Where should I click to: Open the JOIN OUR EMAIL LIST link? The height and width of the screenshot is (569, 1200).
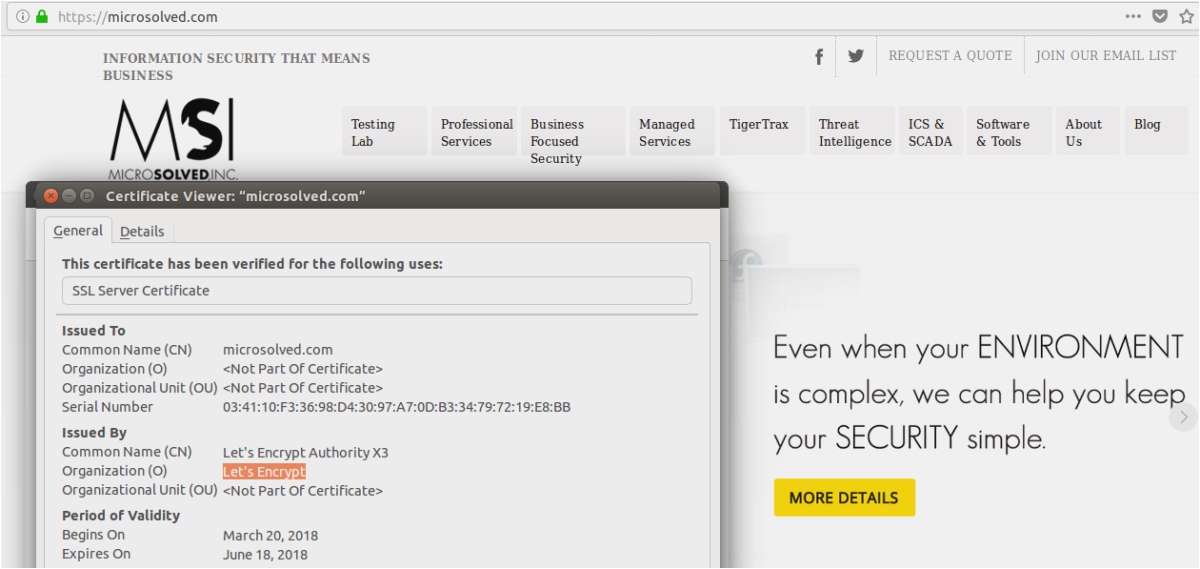click(1105, 56)
